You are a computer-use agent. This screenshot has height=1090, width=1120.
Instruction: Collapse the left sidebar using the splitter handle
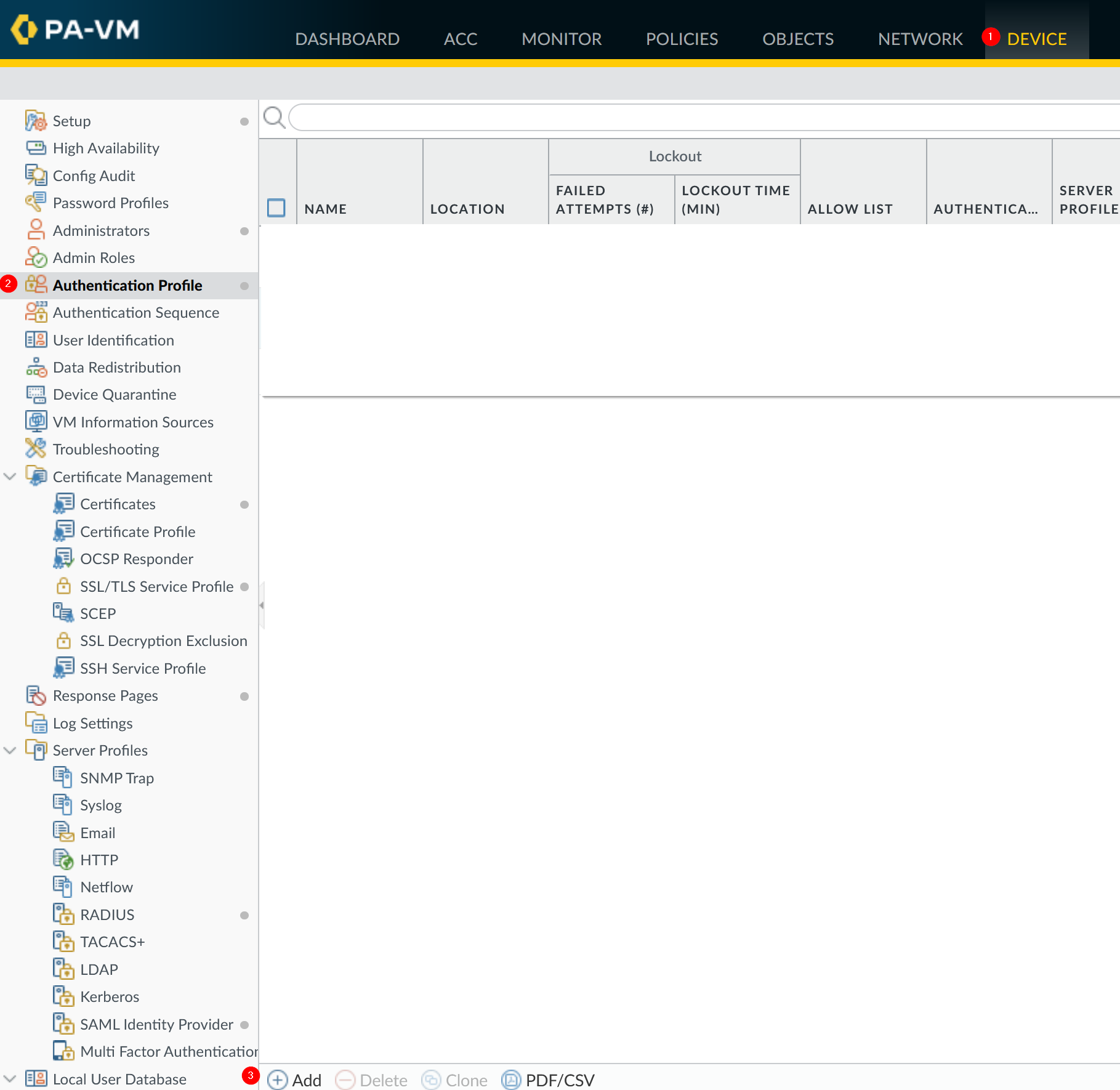coord(262,605)
